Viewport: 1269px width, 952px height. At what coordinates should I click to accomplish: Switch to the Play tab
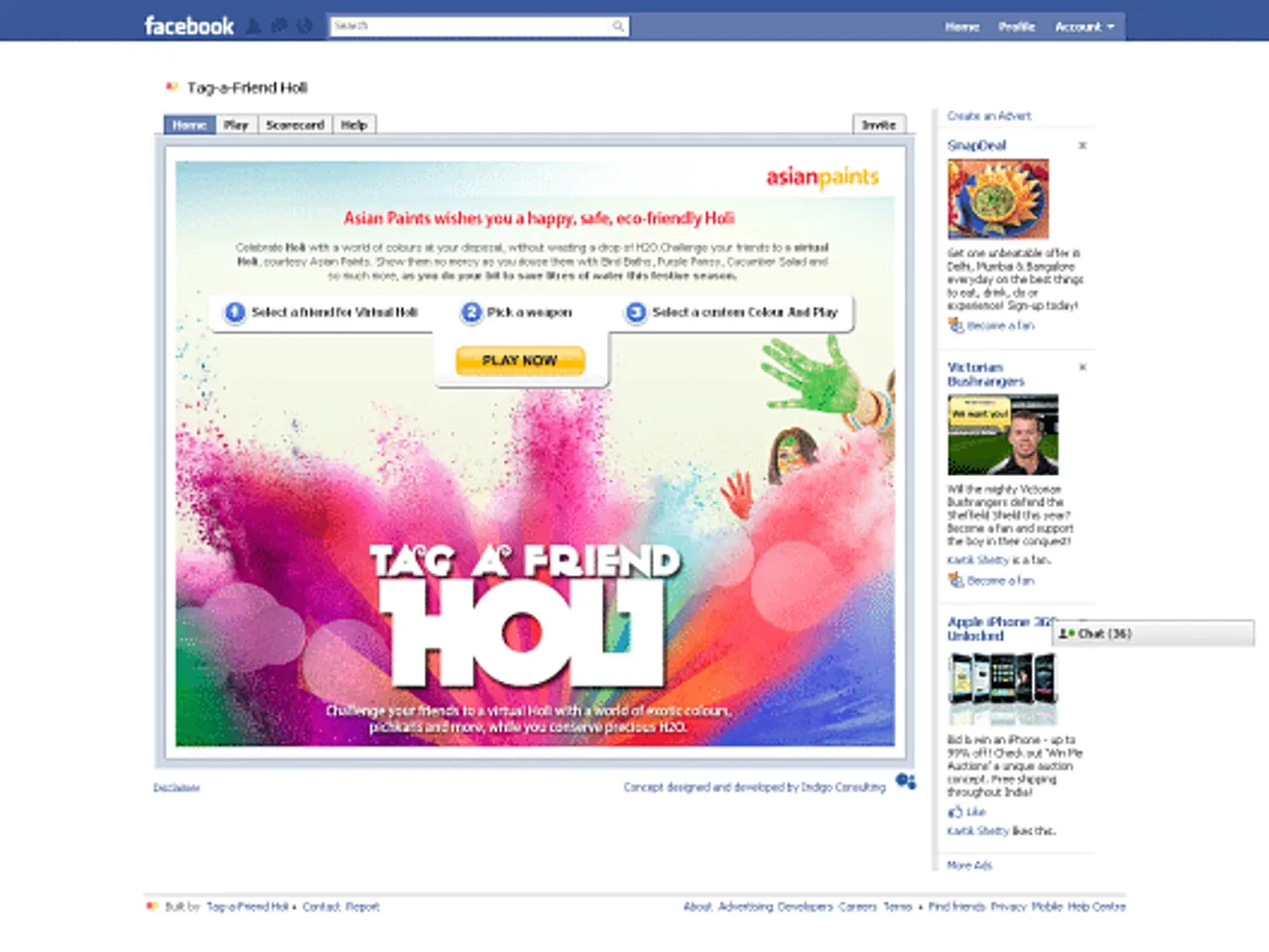pos(236,125)
